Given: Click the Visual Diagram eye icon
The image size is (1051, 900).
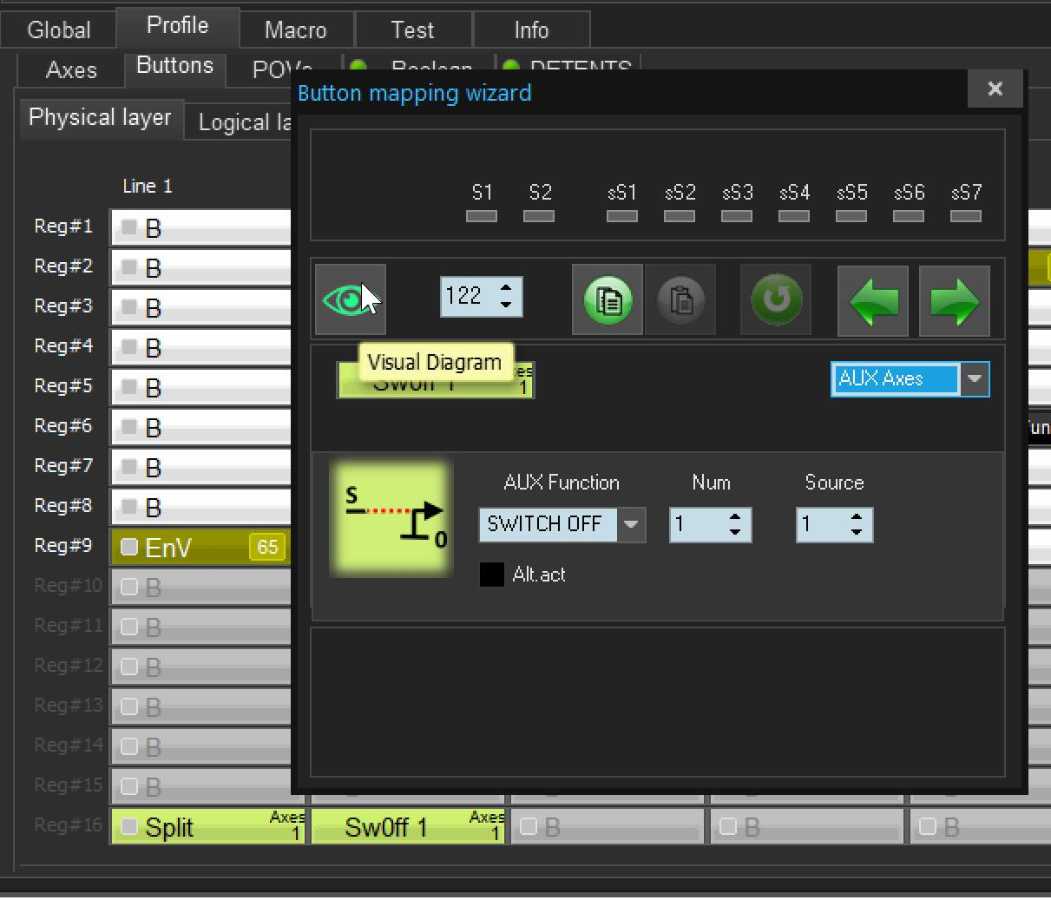Looking at the screenshot, I should (x=349, y=300).
